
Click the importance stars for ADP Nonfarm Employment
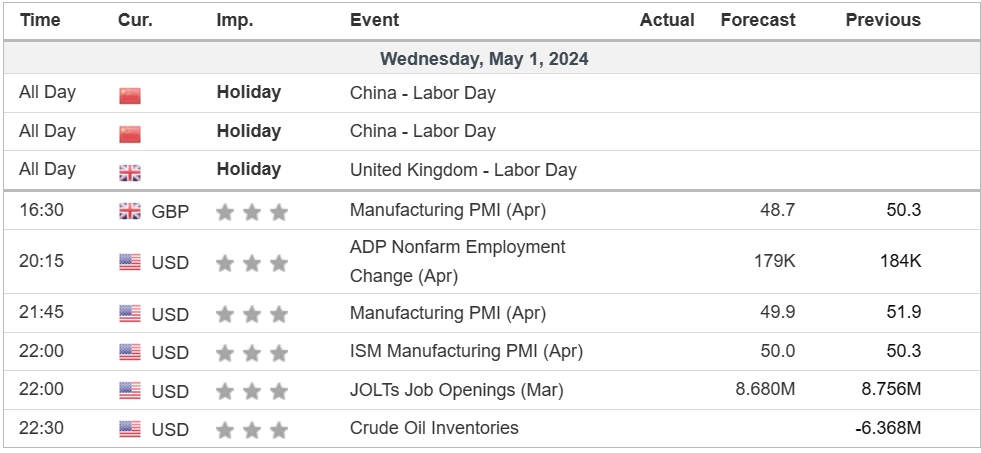tap(252, 262)
